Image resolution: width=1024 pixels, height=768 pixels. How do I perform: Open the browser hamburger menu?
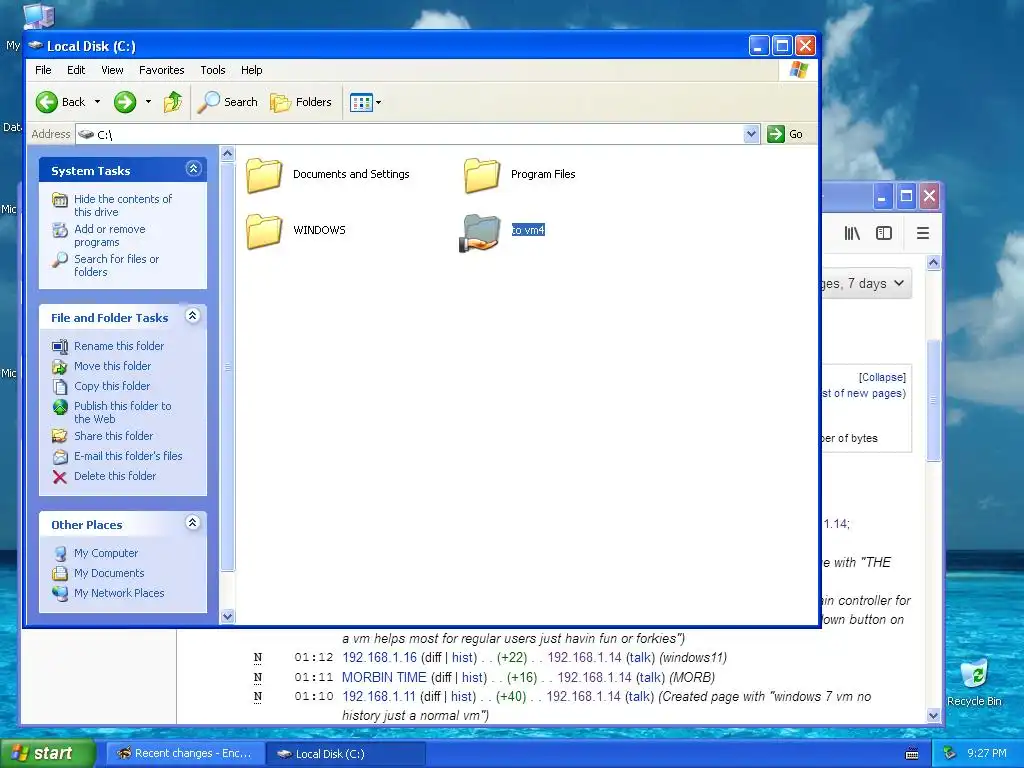click(x=922, y=233)
